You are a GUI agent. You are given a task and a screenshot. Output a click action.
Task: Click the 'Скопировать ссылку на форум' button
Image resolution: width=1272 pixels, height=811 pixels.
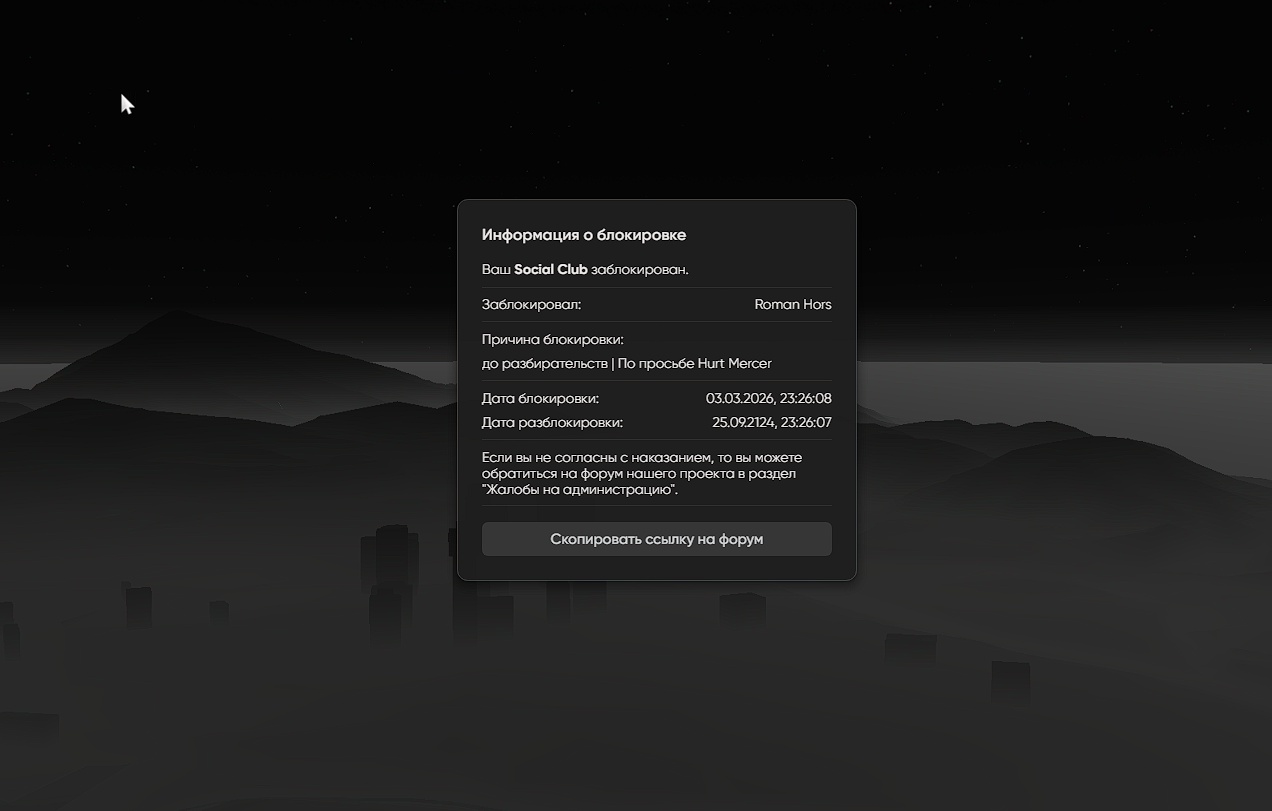tap(656, 539)
